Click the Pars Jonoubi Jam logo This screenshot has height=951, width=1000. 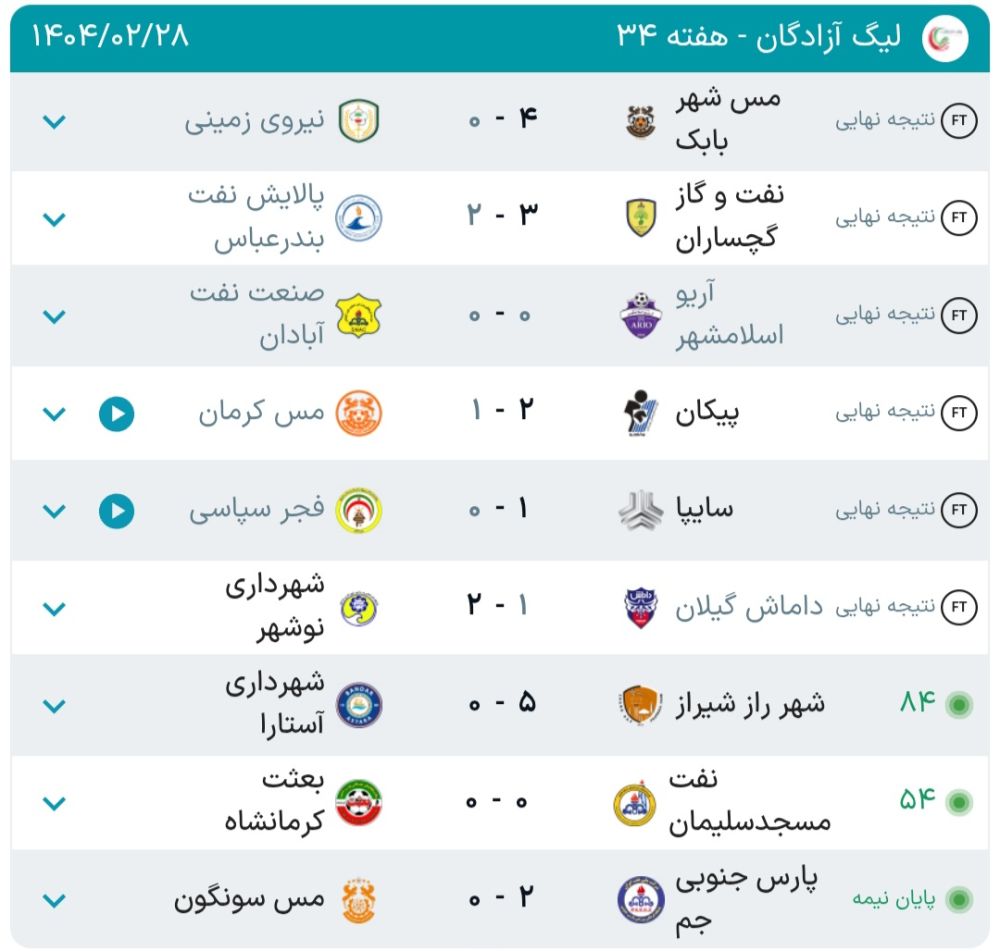click(641, 899)
